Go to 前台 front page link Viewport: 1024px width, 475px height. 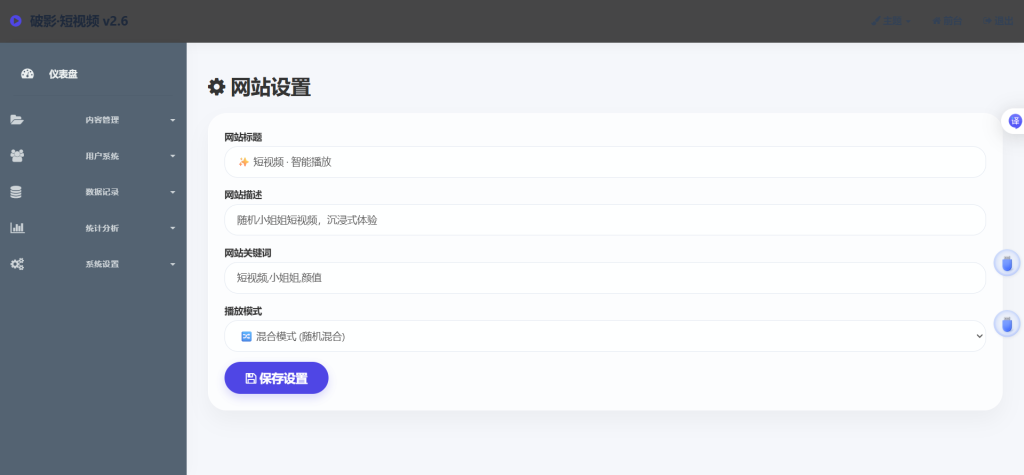pos(946,21)
